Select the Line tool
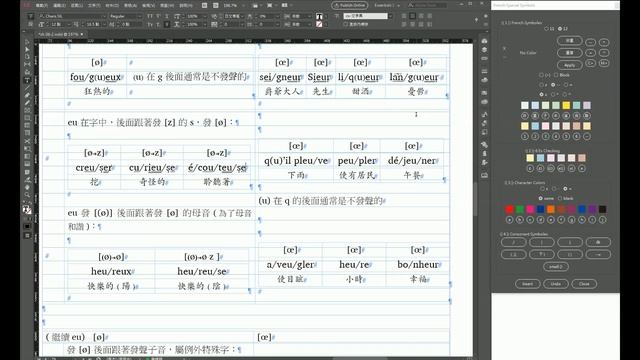640x360 pixels. [27, 88]
